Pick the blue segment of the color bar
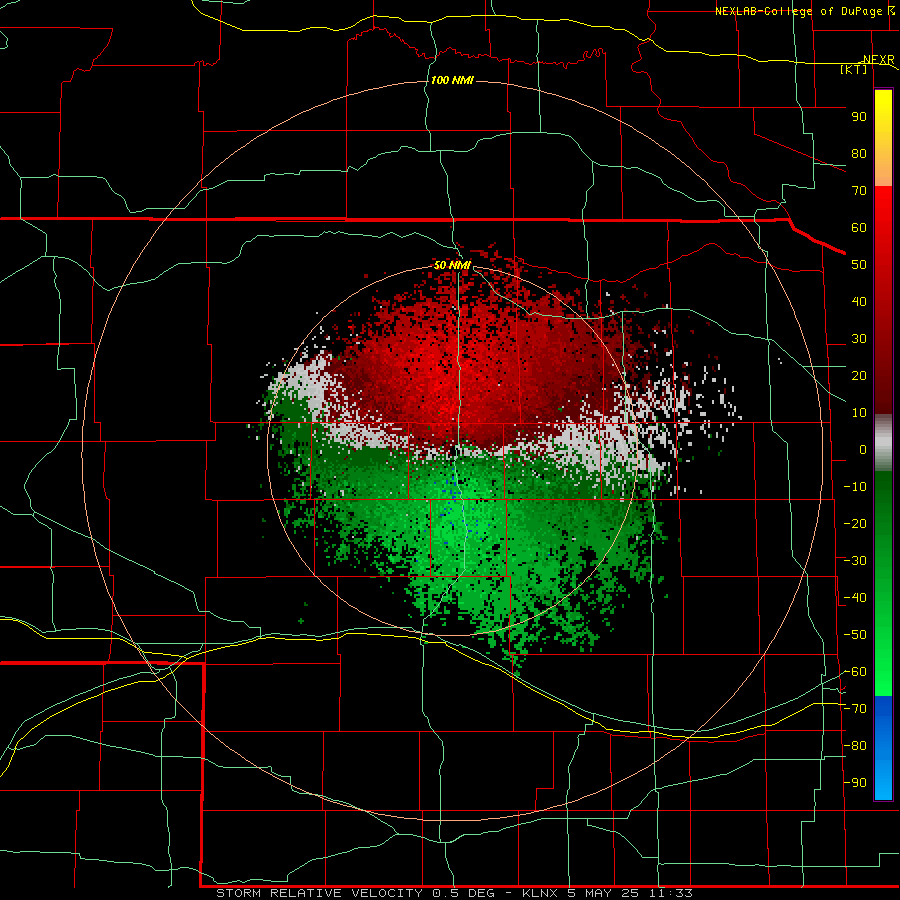 [883, 748]
